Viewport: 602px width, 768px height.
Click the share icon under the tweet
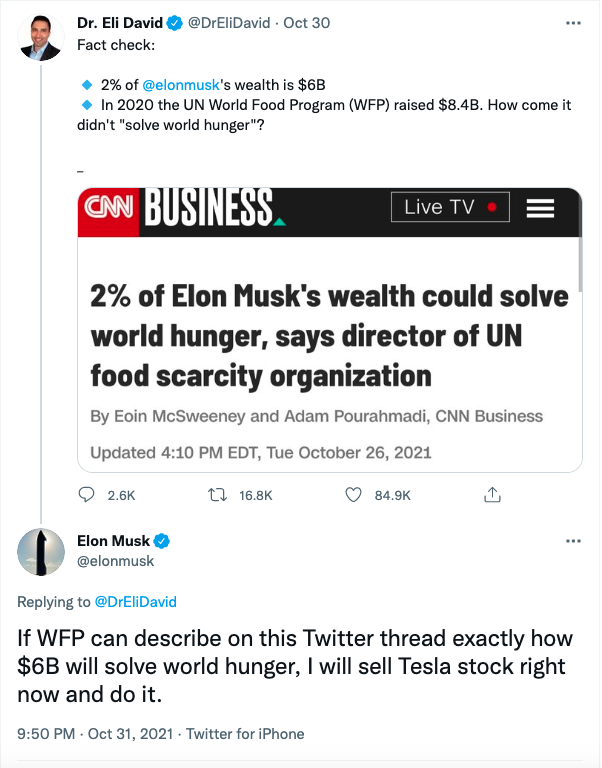491,494
